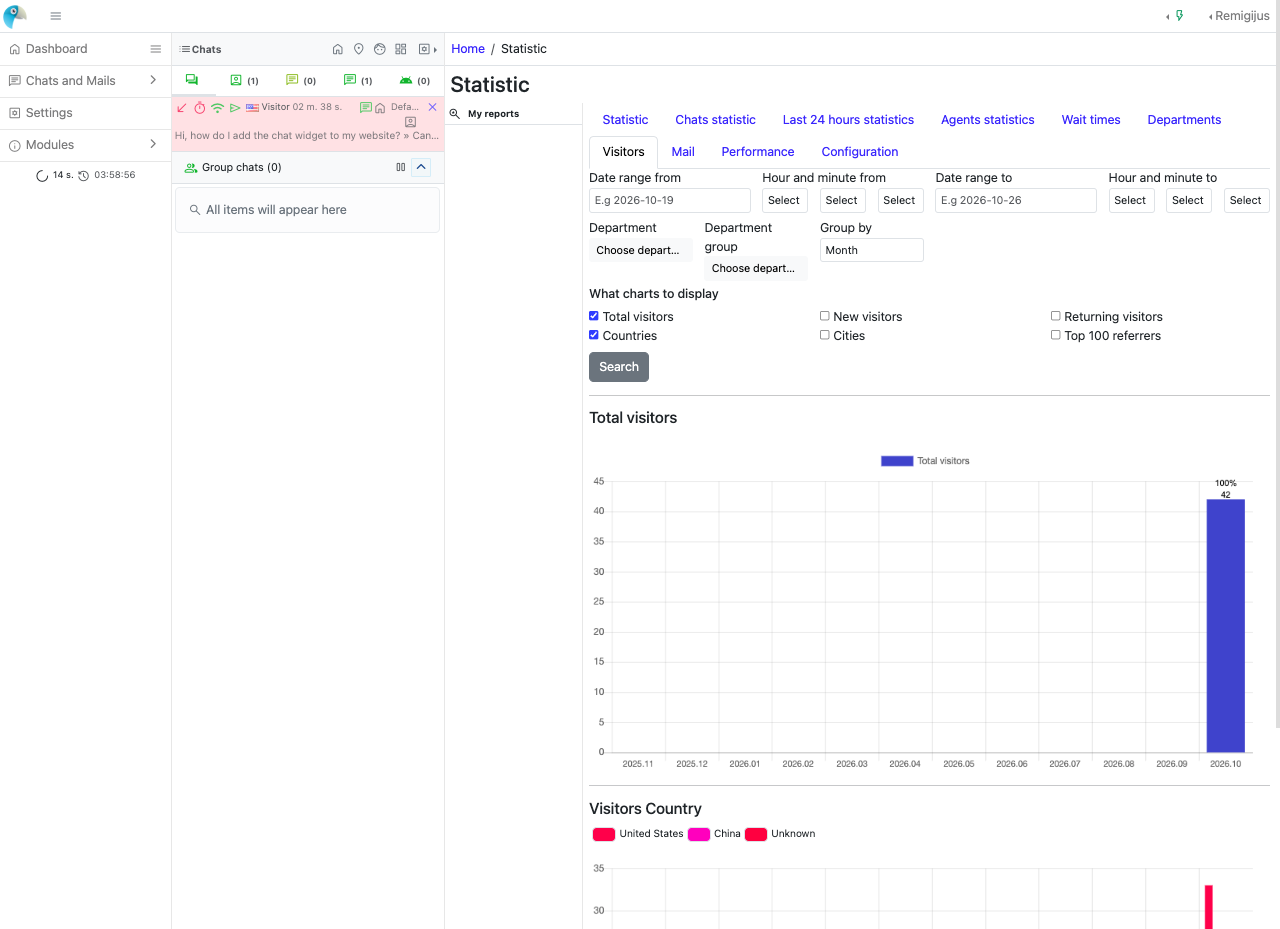Enable the Returning visitors checkbox
Viewport: 1280px width, 929px height.
tap(1056, 316)
